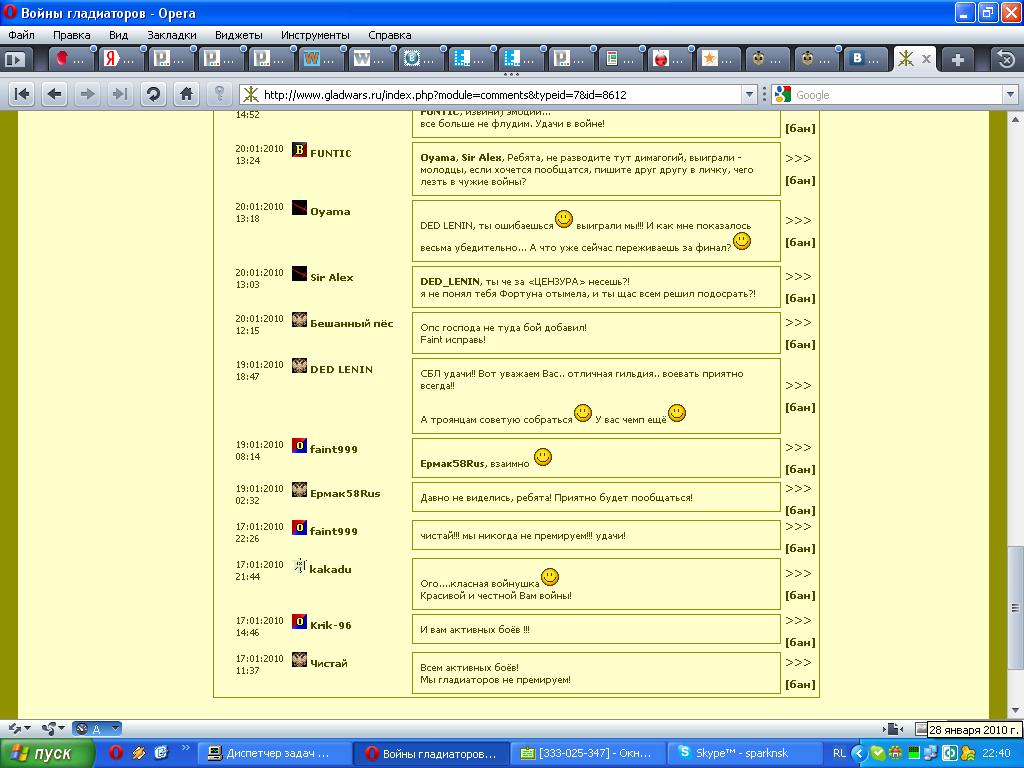Open the Google search engine dropdown
1024x768 pixels.
coord(782,95)
